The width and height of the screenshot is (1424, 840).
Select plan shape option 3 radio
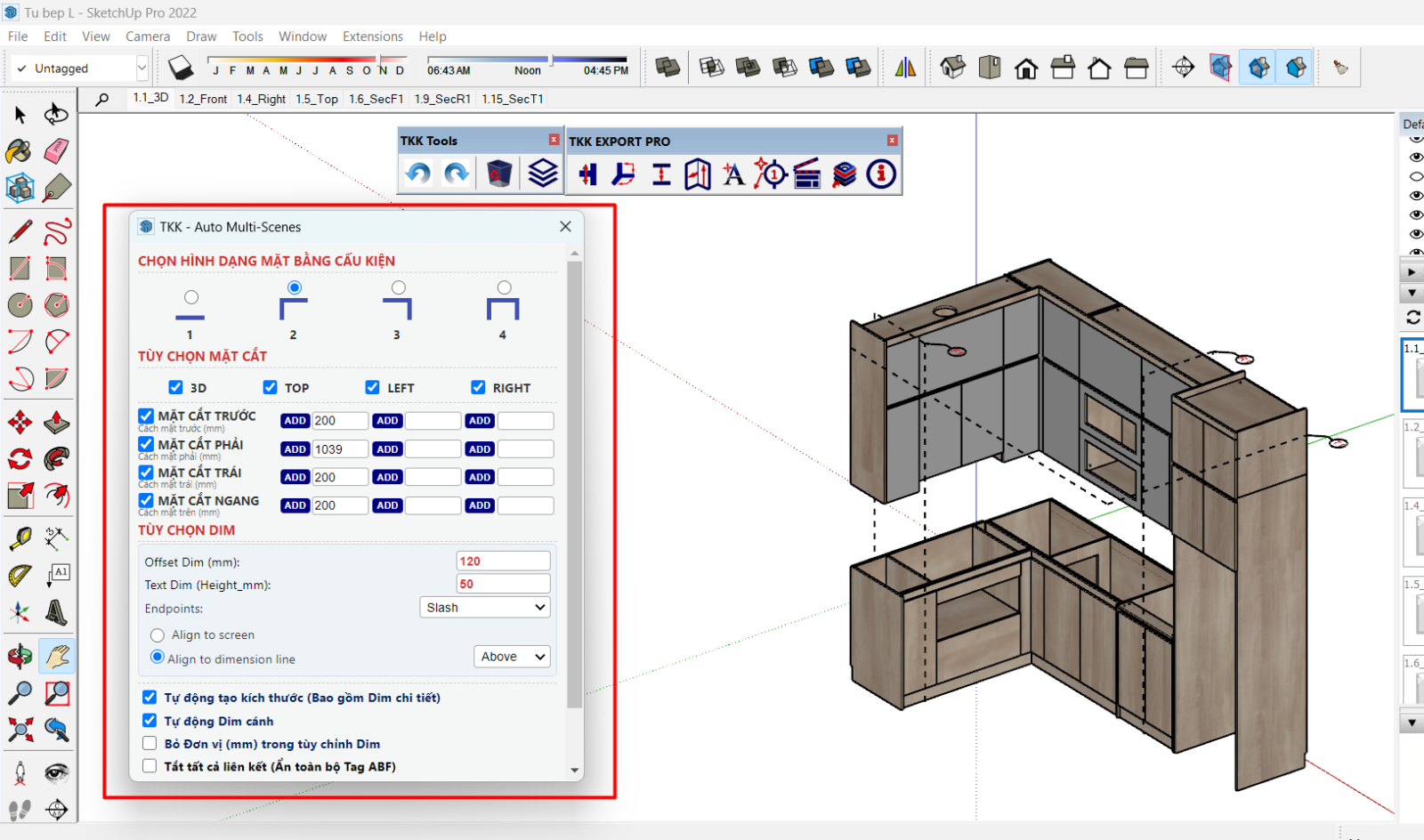(x=398, y=287)
